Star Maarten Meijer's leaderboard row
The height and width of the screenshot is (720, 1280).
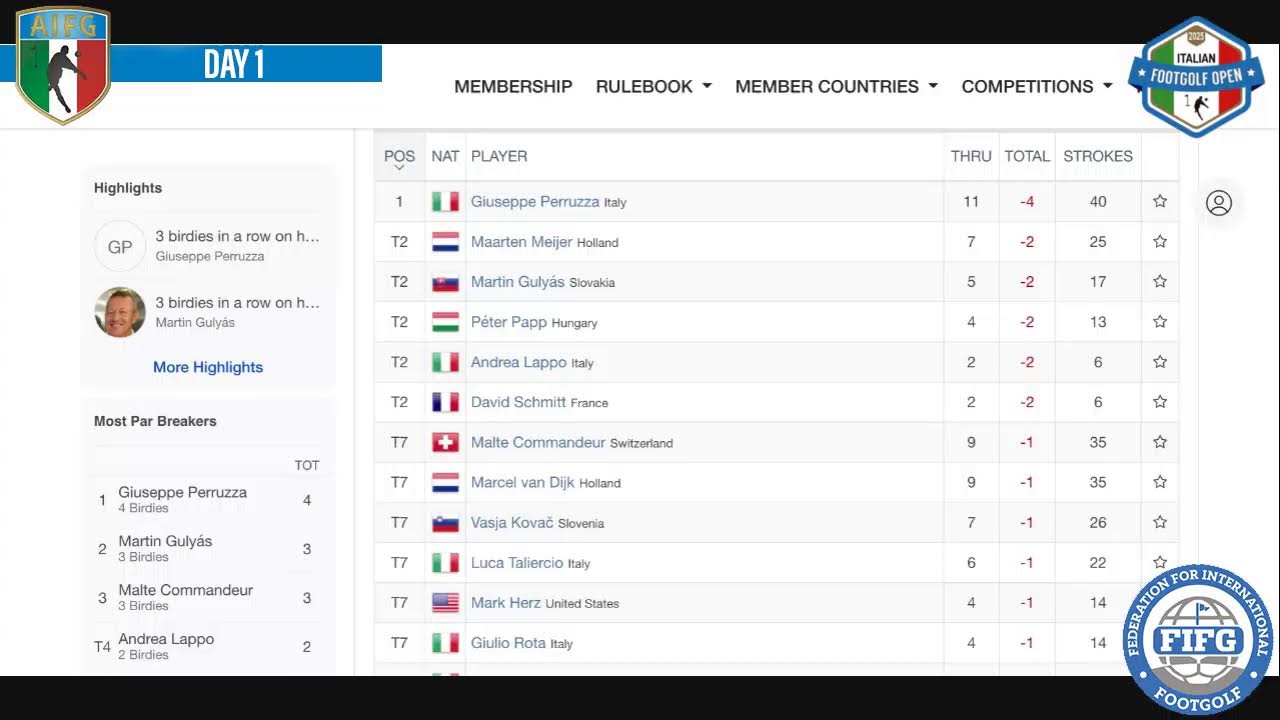(1160, 241)
